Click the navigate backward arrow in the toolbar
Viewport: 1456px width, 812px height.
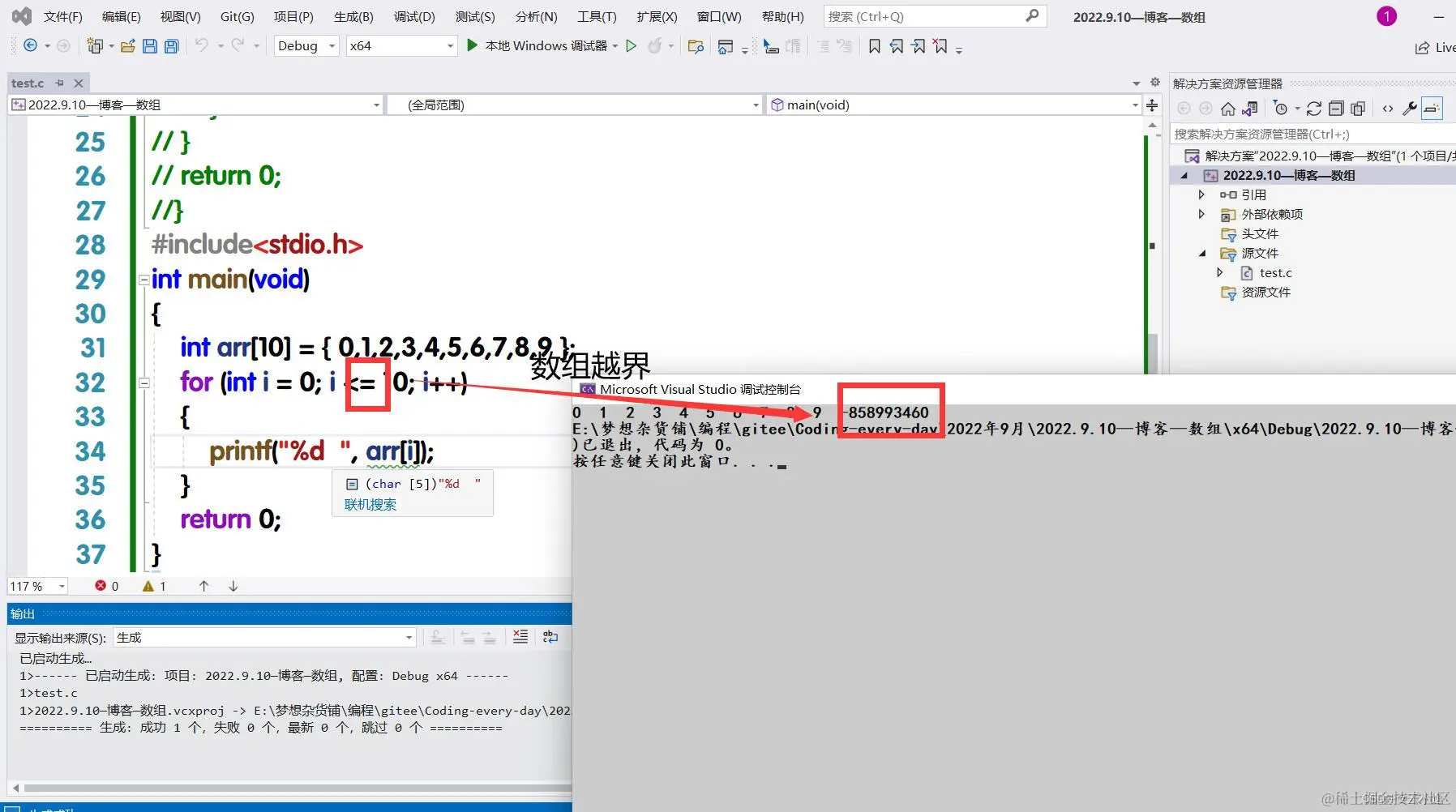pos(30,46)
